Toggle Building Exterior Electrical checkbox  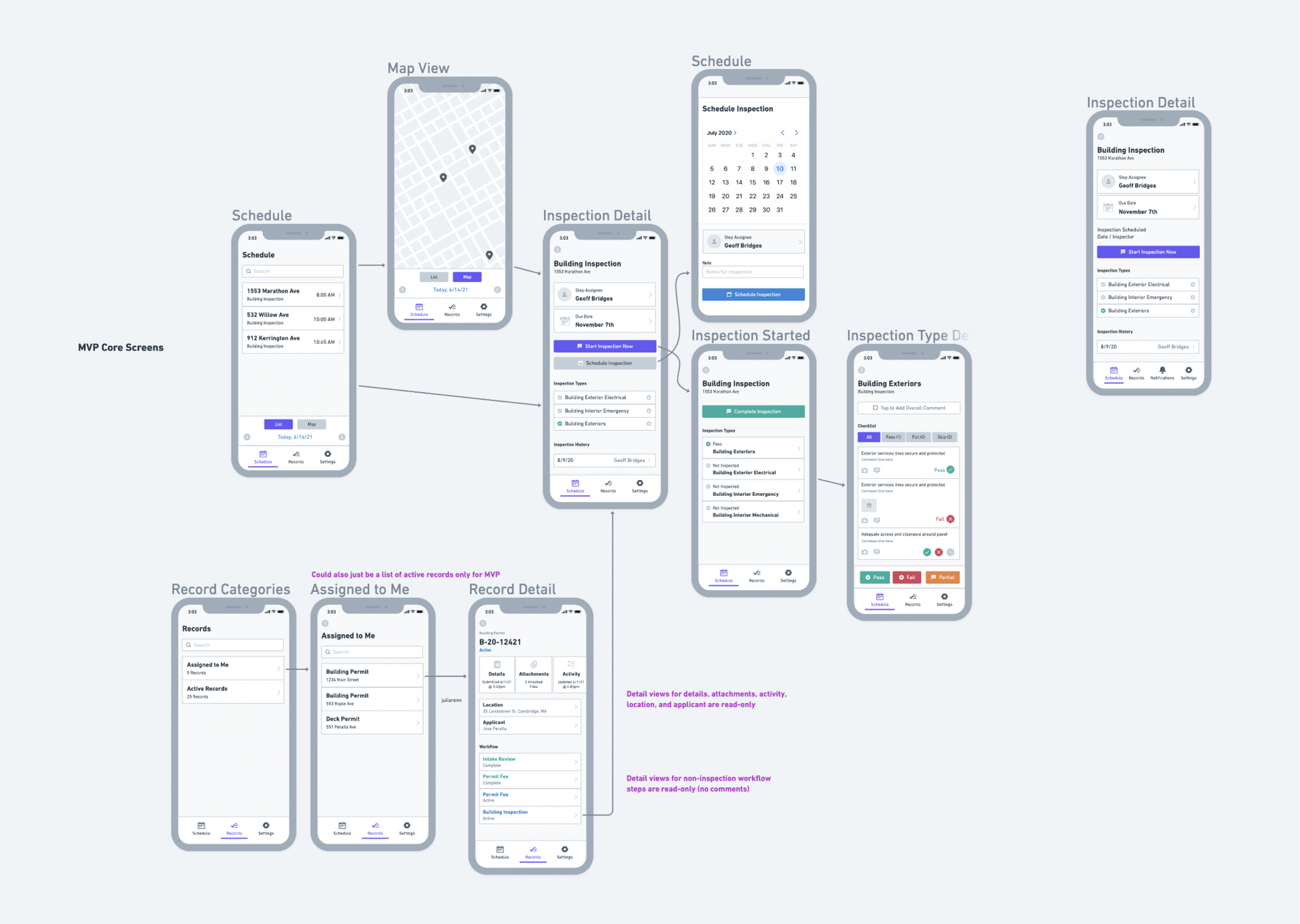click(559, 397)
